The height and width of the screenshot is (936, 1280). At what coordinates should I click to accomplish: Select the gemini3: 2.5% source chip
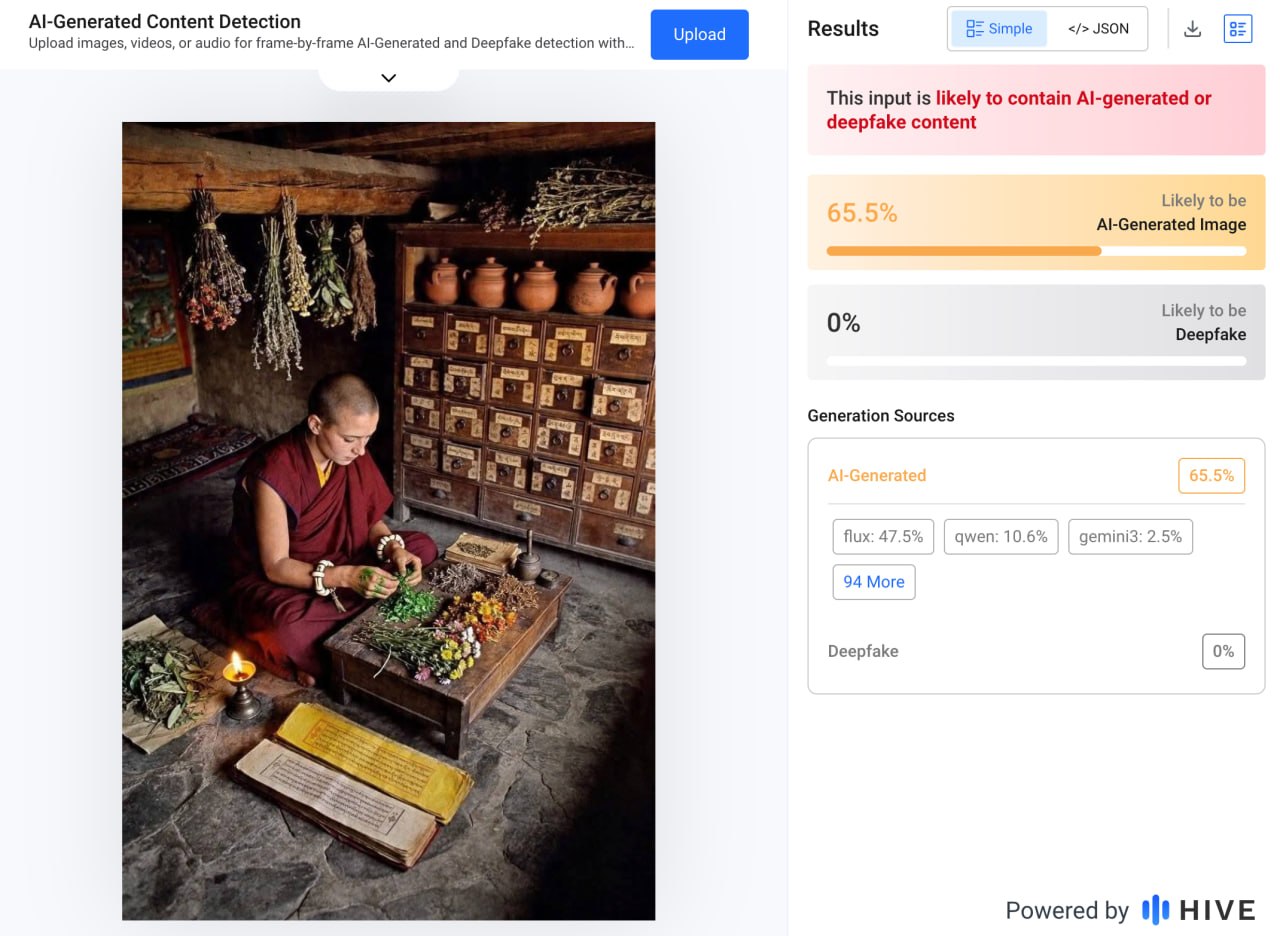[1130, 537]
